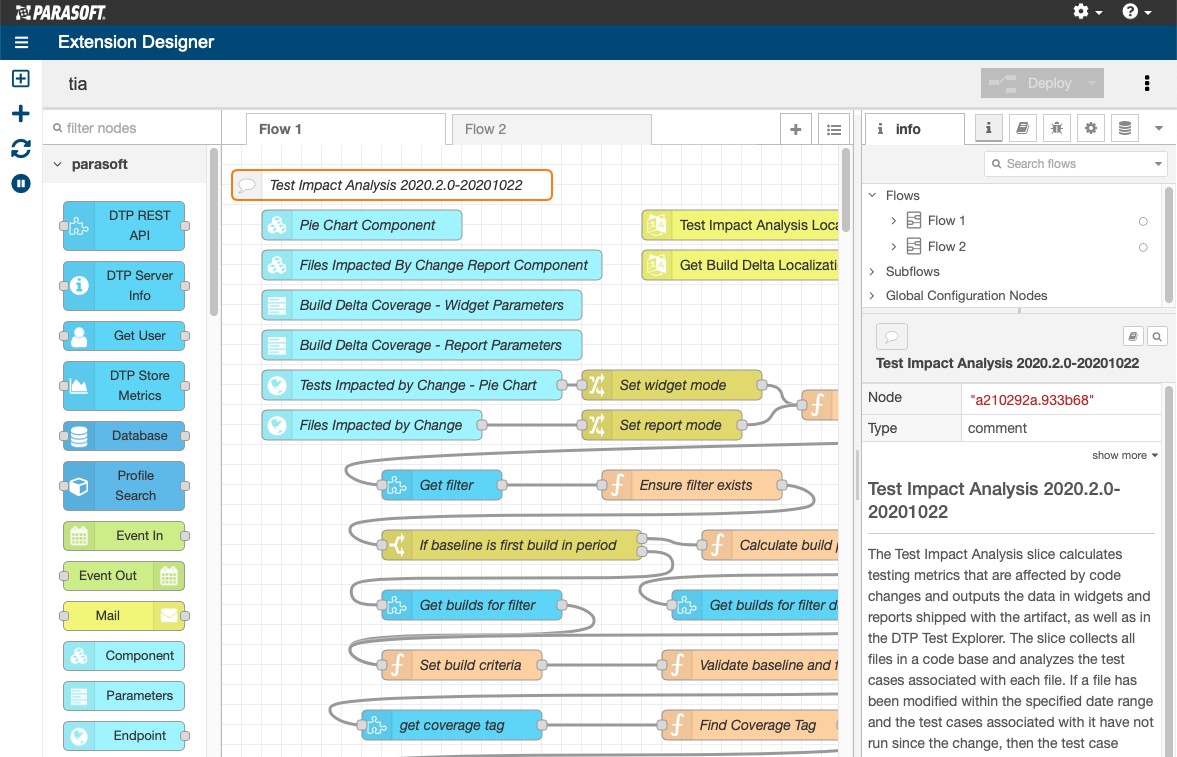Click the plain plus icon in left rail
Image resolution: width=1177 pixels, height=757 pixels.
(x=21, y=113)
